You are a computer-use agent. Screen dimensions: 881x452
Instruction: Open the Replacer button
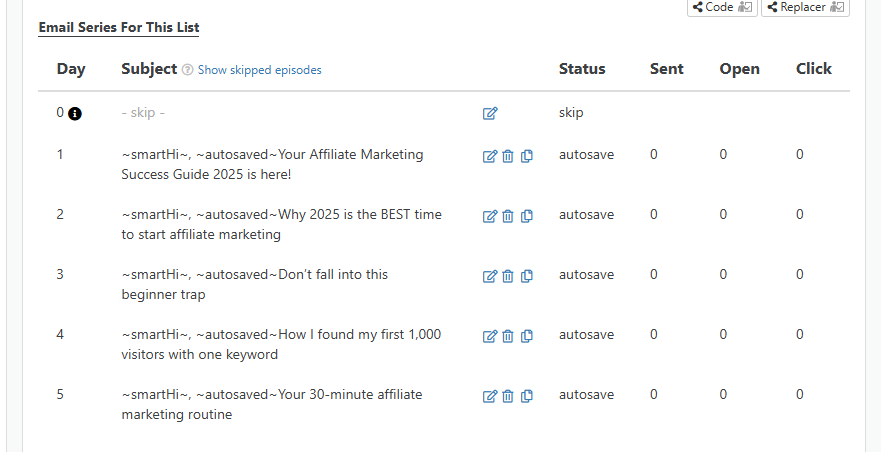click(805, 7)
